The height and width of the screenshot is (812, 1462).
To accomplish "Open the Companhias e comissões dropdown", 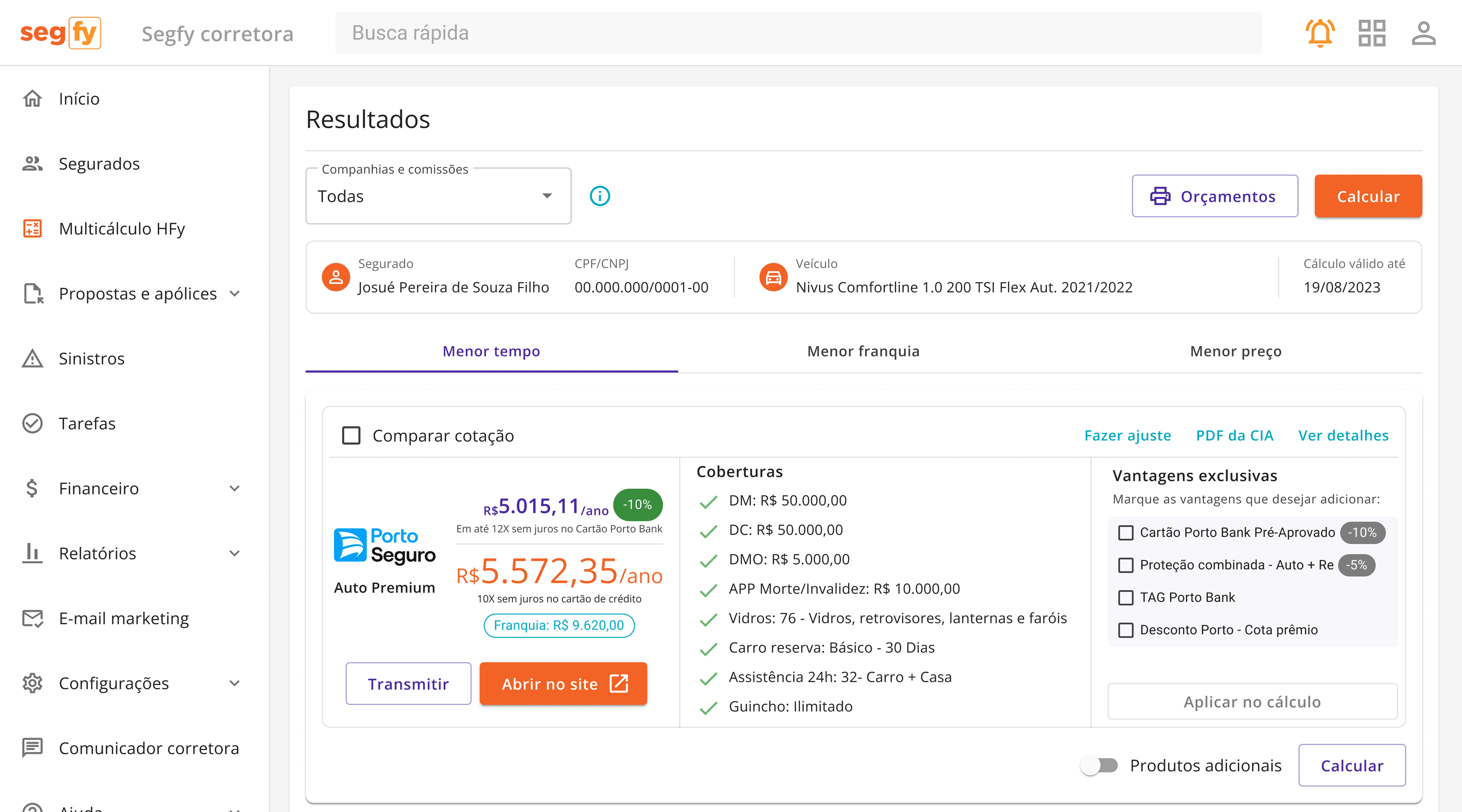I will 438,196.
